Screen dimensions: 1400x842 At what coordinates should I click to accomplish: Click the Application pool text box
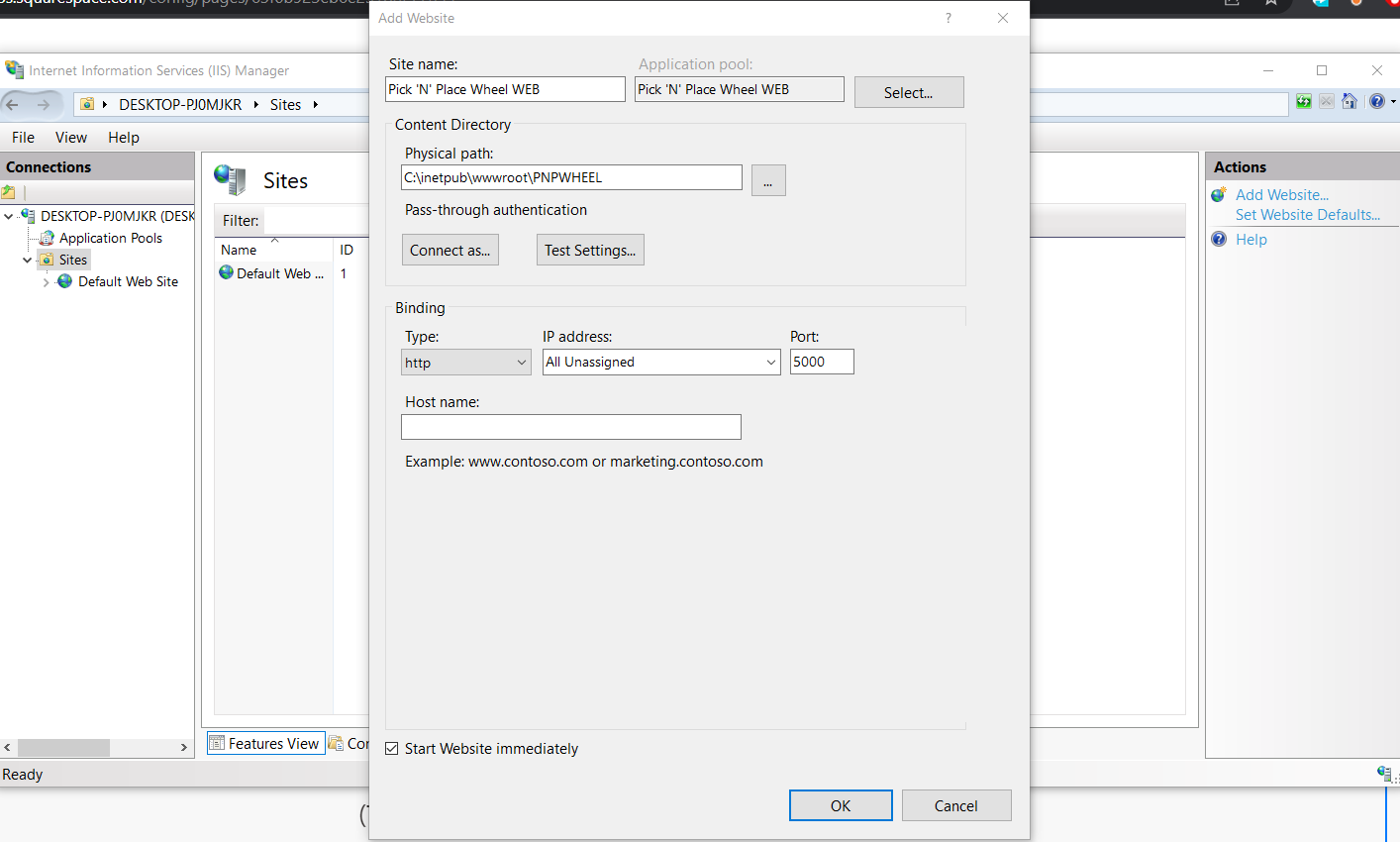tap(740, 89)
